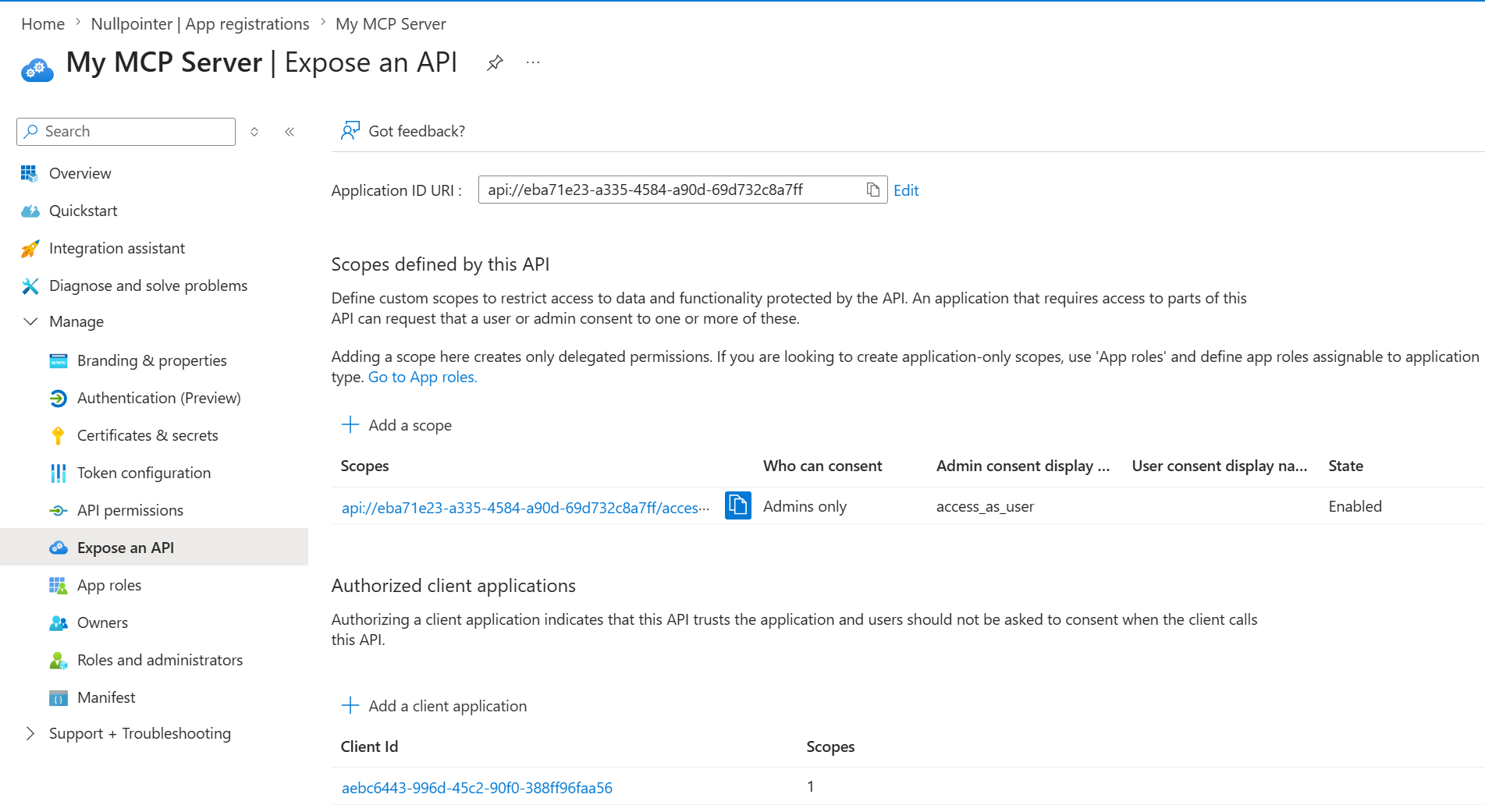Click the Client Id column header
Screen dimensions: 1485x812
pos(369,746)
